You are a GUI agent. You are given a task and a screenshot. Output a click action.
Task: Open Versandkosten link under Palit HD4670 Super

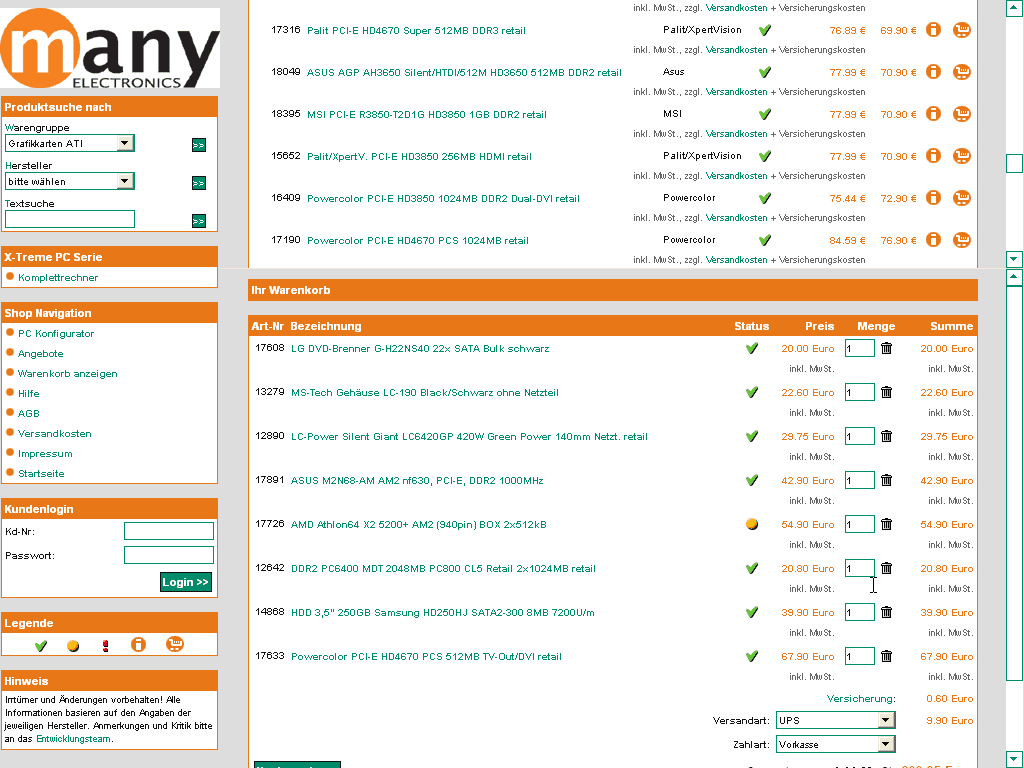click(736, 50)
